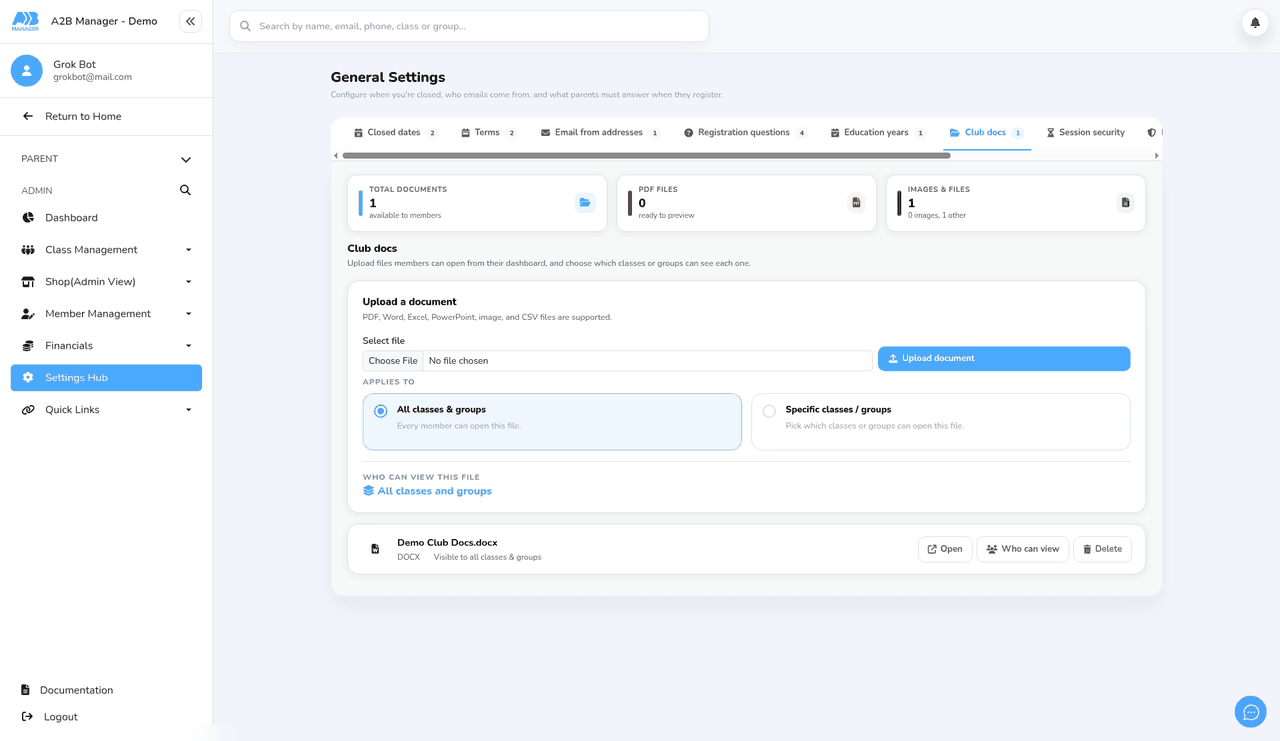
Task: Click the Demo Club Docs.docx file icon
Action: click(x=375, y=549)
